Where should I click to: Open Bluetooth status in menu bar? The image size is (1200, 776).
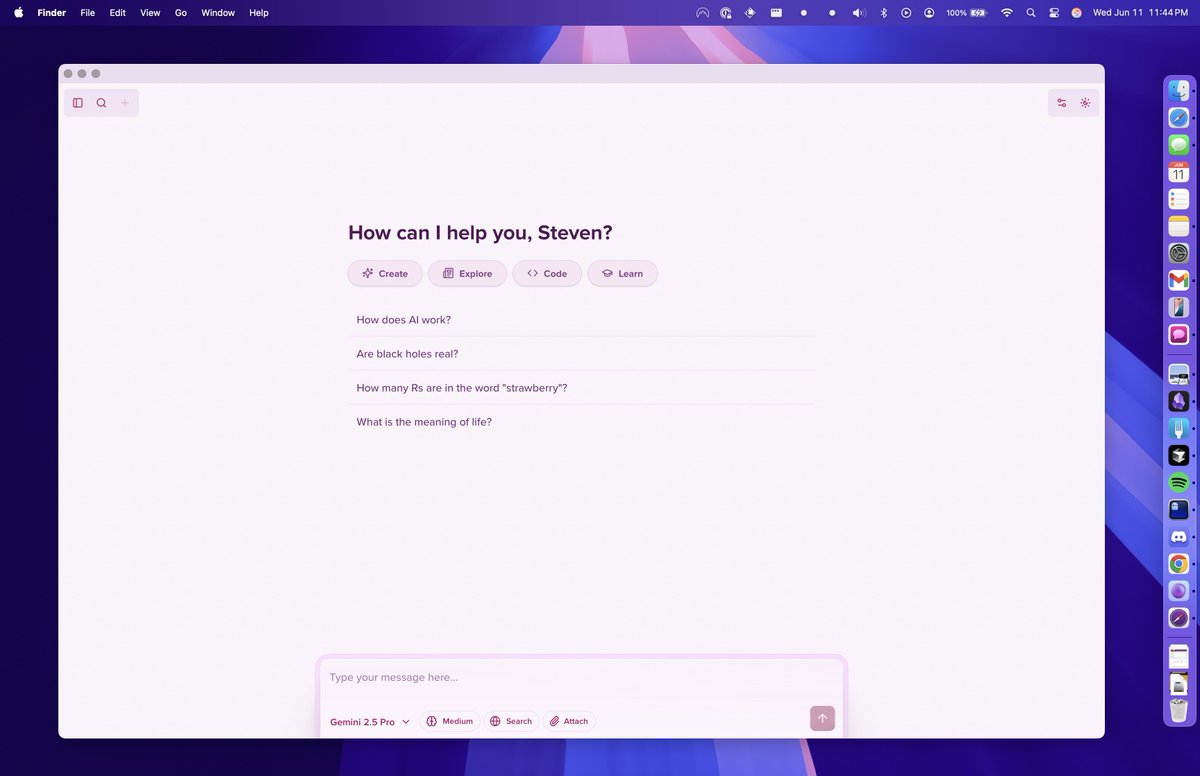tap(883, 13)
